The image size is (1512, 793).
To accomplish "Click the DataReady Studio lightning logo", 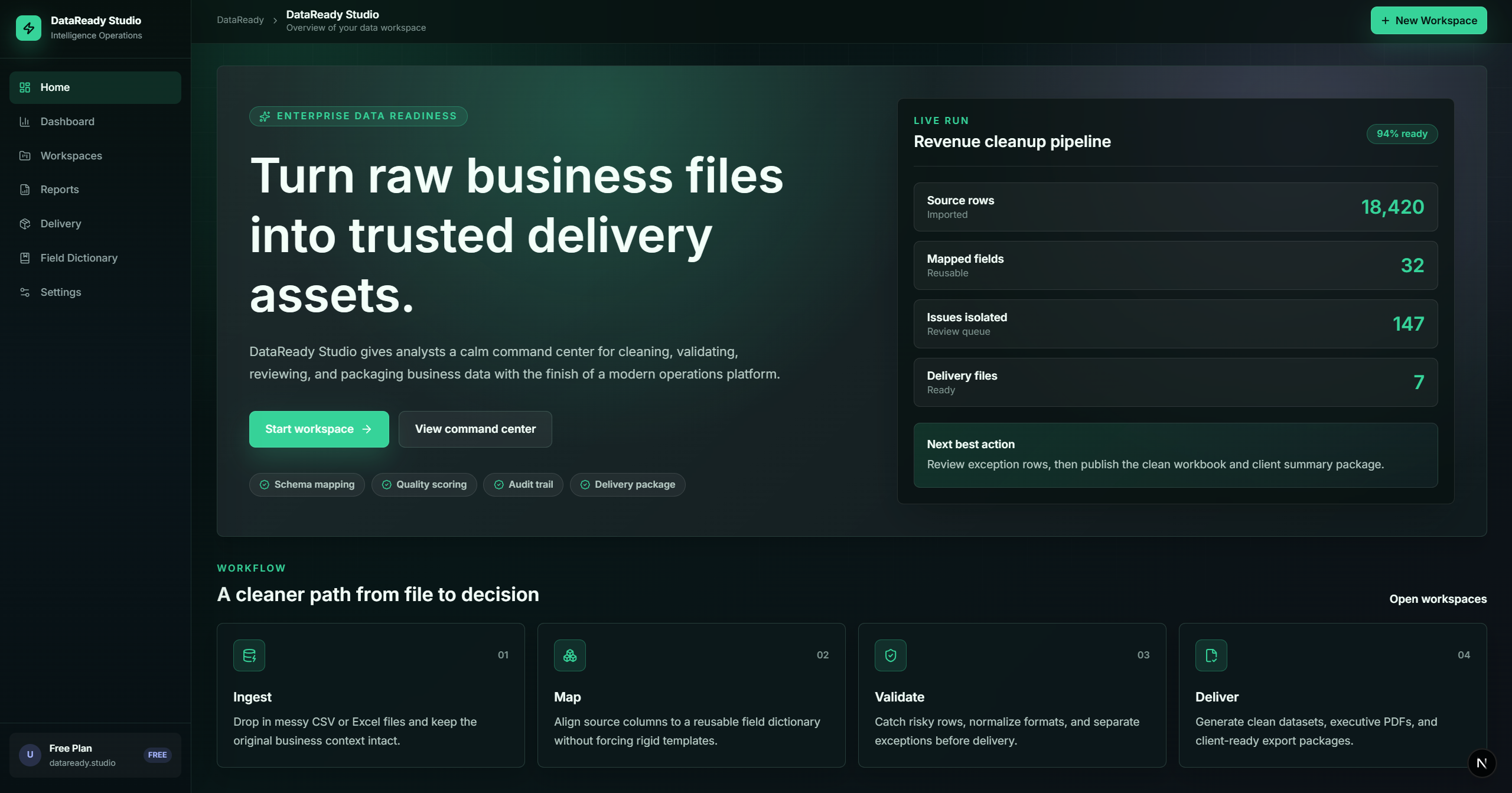I will (28, 28).
